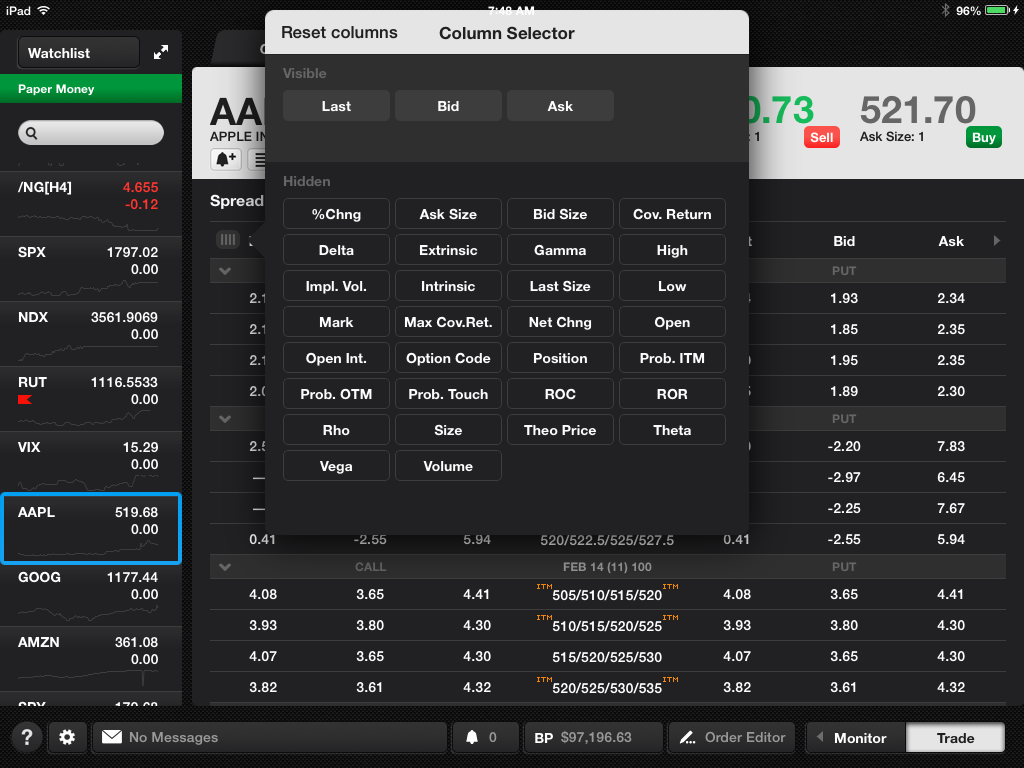Add the Mark column
Image resolution: width=1024 pixels, height=768 pixels.
click(x=336, y=322)
